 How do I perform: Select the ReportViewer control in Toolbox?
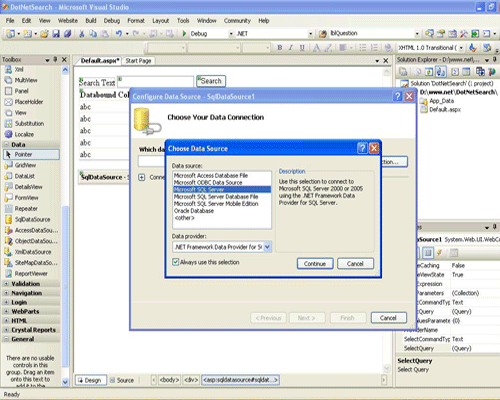32,274
